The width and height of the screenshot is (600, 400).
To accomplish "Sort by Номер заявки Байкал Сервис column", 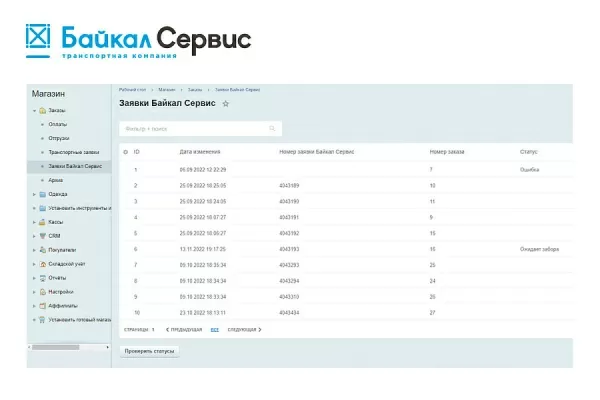I will (x=316, y=152).
